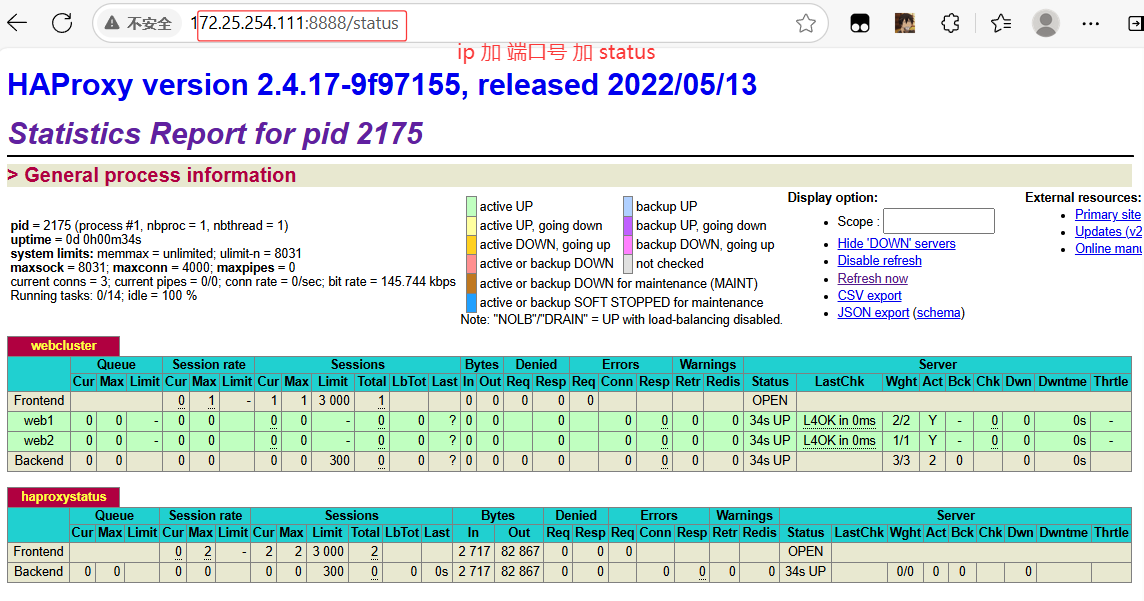Click web2 weight value 1/1

pyautogui.click(x=901, y=441)
